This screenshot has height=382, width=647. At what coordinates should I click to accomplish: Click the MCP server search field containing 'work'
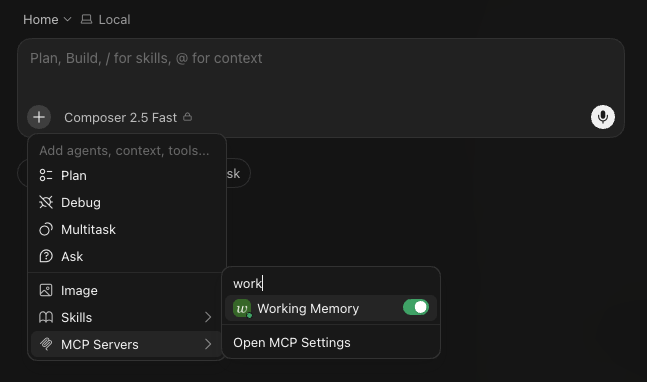tap(331, 283)
